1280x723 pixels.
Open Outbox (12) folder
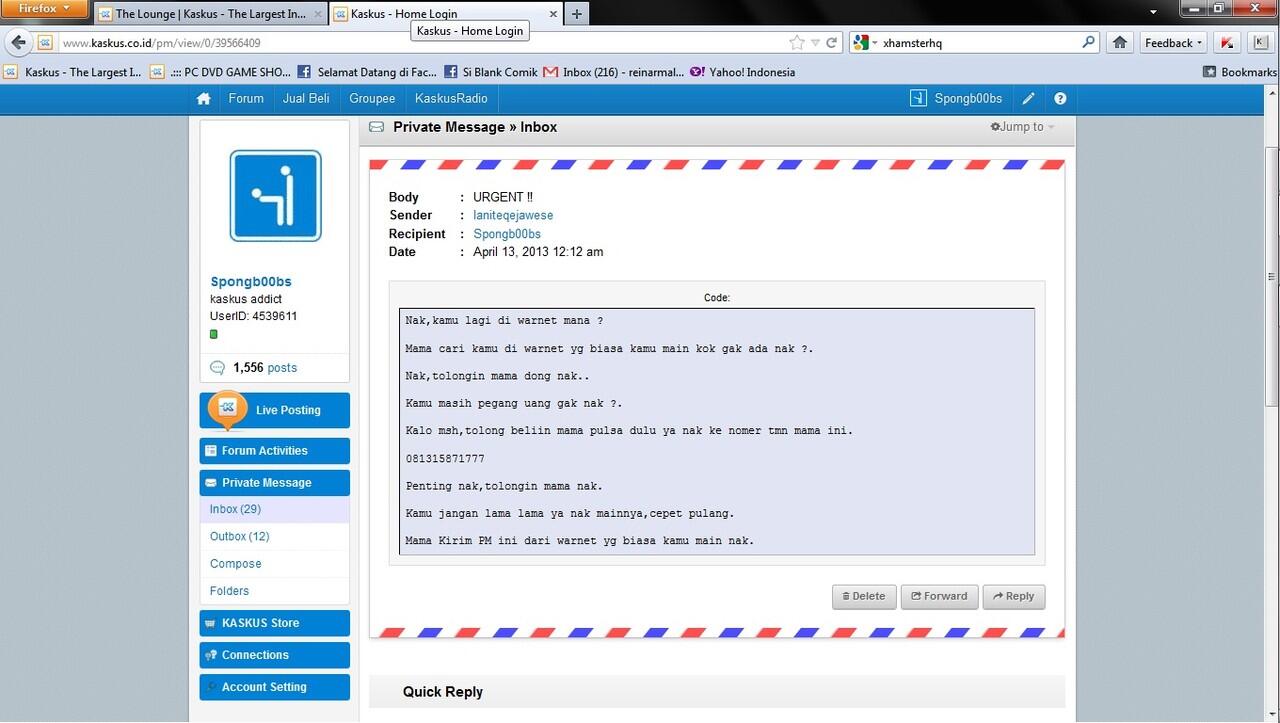(240, 537)
